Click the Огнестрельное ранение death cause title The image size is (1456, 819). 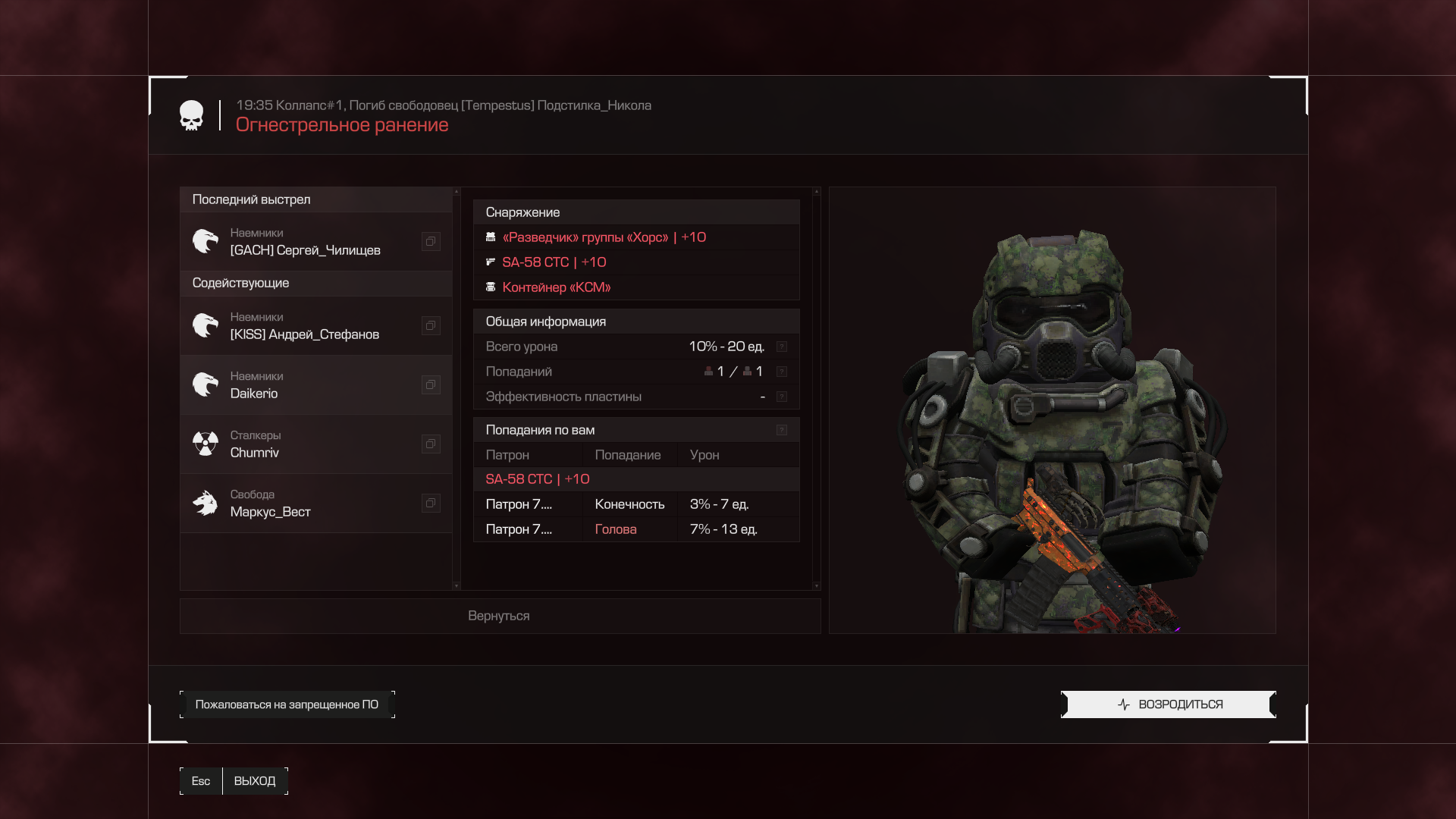pyautogui.click(x=342, y=125)
